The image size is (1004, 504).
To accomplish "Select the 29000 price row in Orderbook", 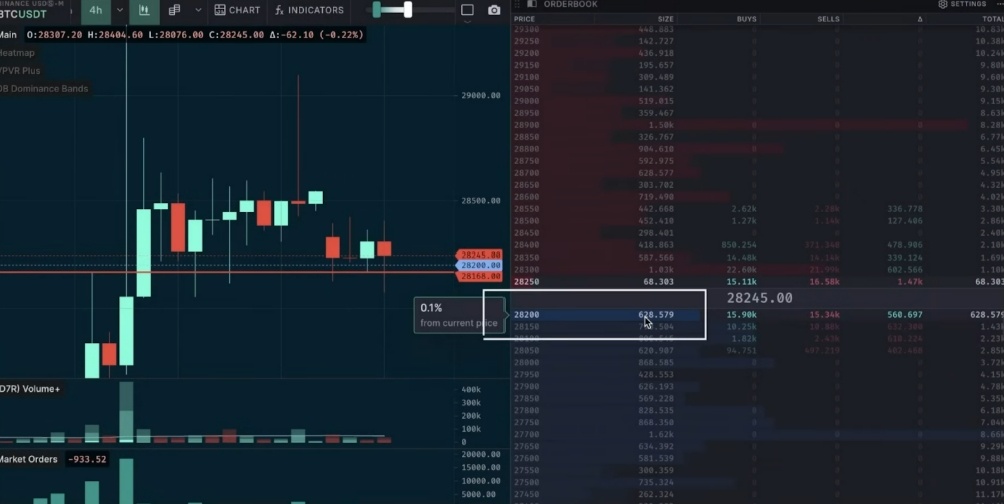I will point(757,101).
